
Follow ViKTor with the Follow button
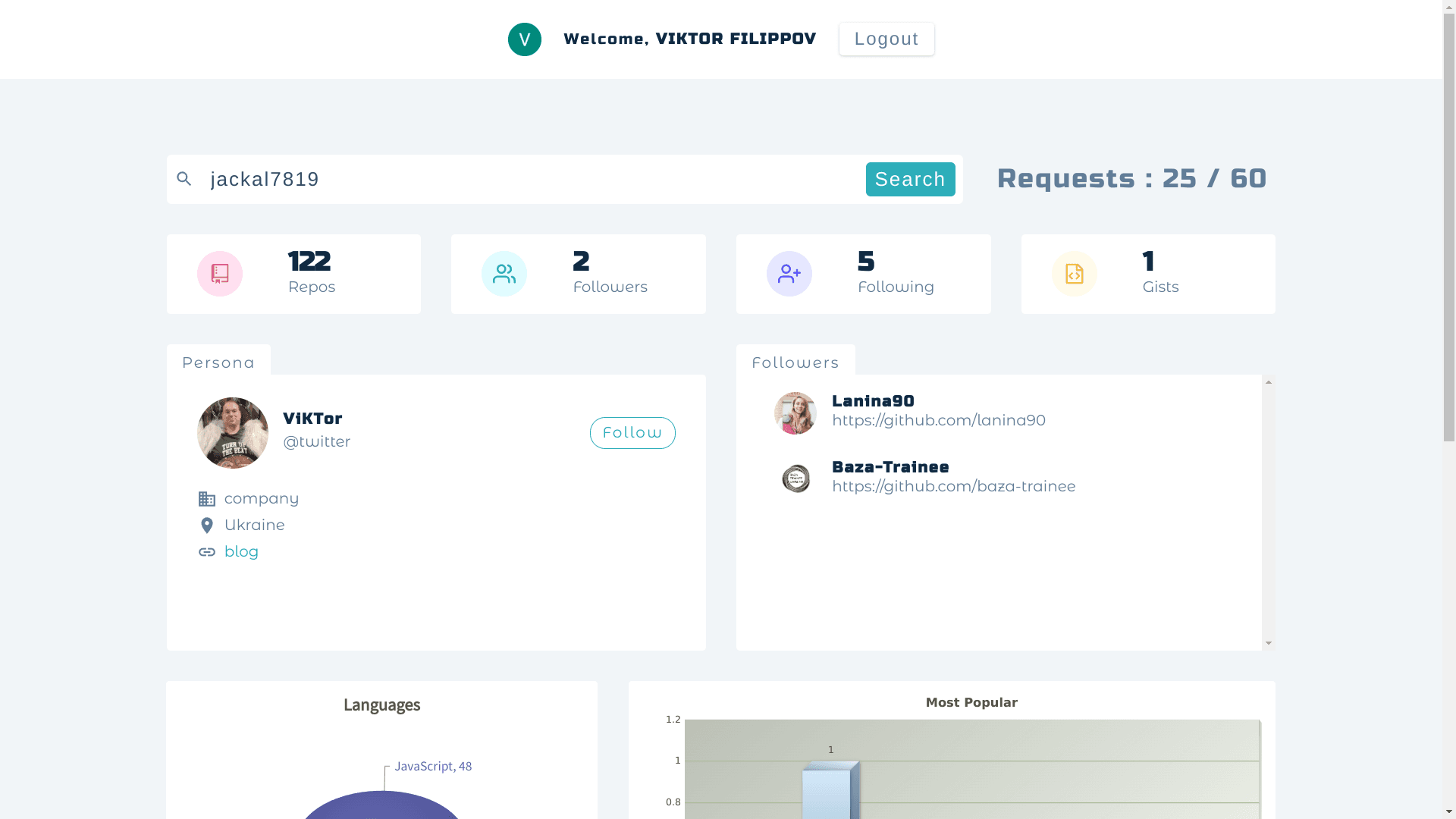coord(632,433)
